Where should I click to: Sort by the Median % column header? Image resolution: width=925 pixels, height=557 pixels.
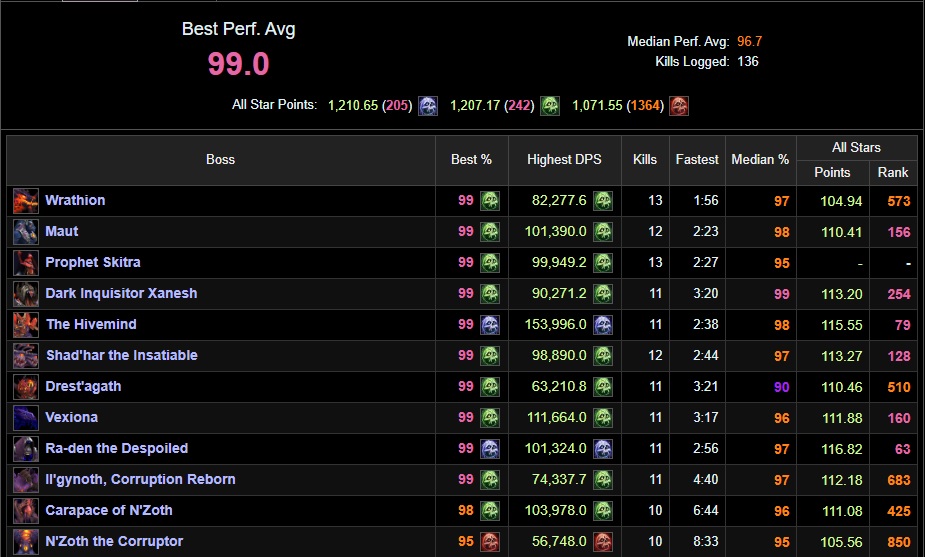pyautogui.click(x=760, y=160)
